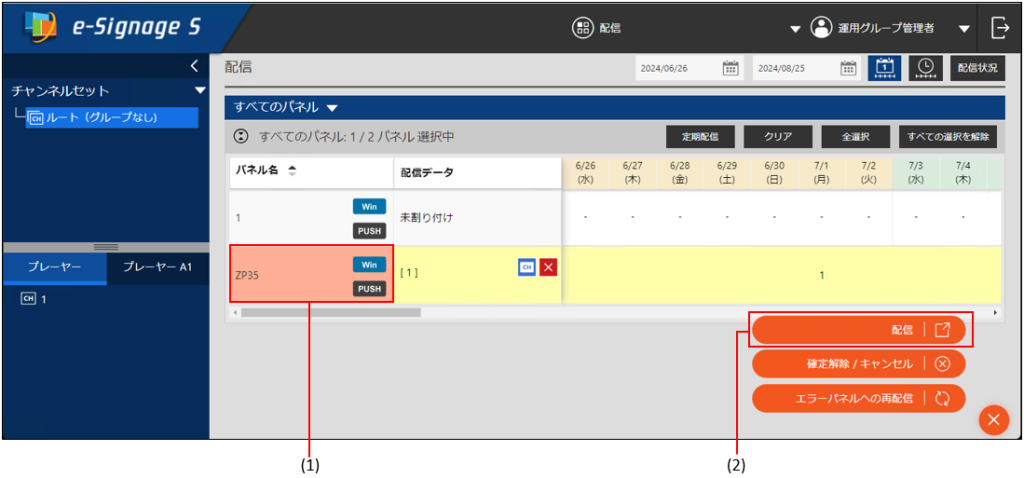This screenshot has width=1024, height=478.
Task: Open calendar picker for start date 2024/06/26
Action: tap(730, 67)
